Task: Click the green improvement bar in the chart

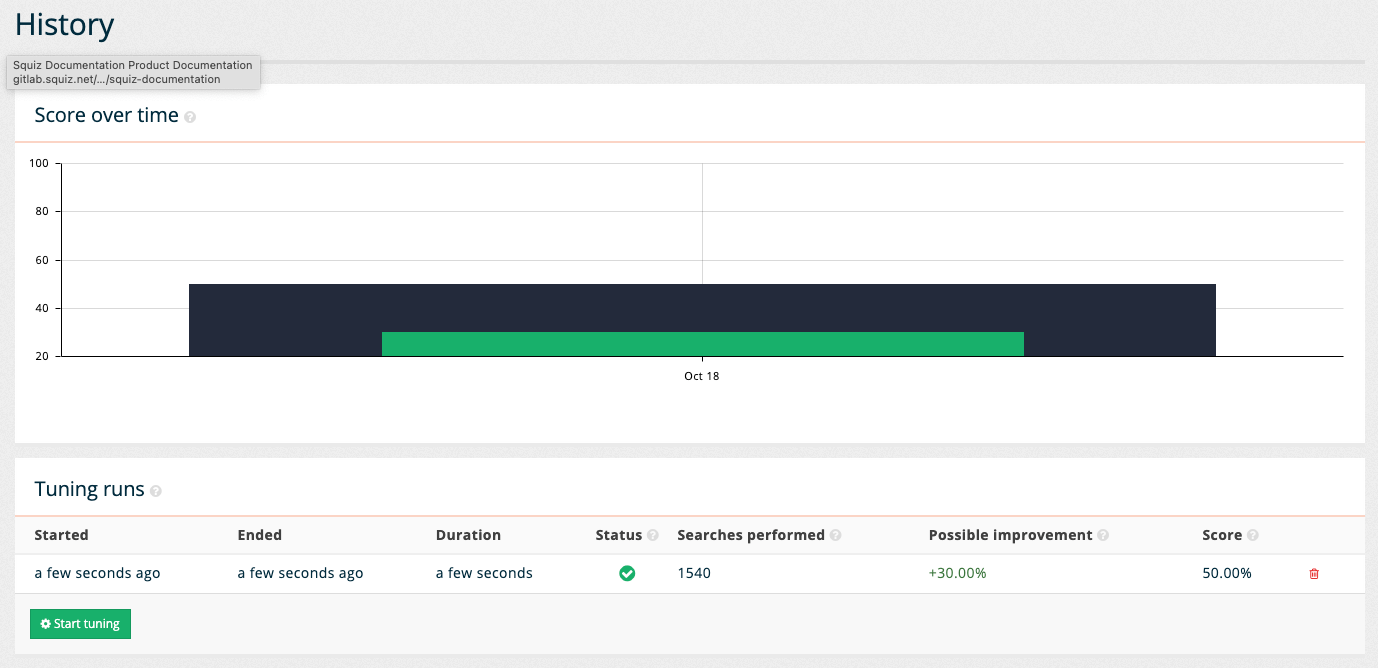Action: click(x=702, y=344)
